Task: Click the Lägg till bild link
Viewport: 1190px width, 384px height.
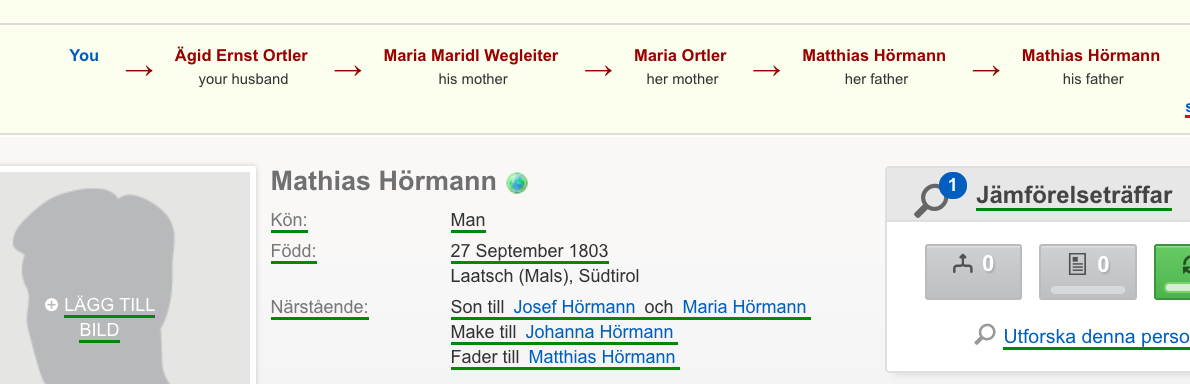Action: pyautogui.click(x=108, y=317)
